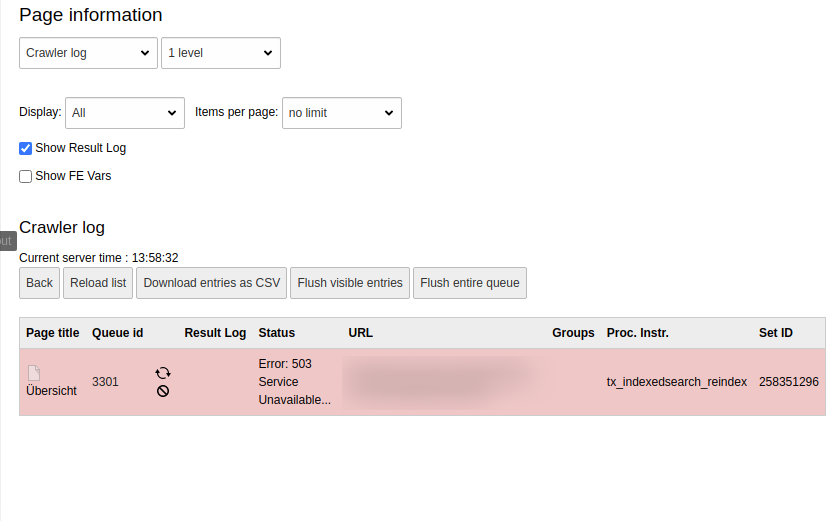Open the Display All dropdown

(x=125, y=113)
